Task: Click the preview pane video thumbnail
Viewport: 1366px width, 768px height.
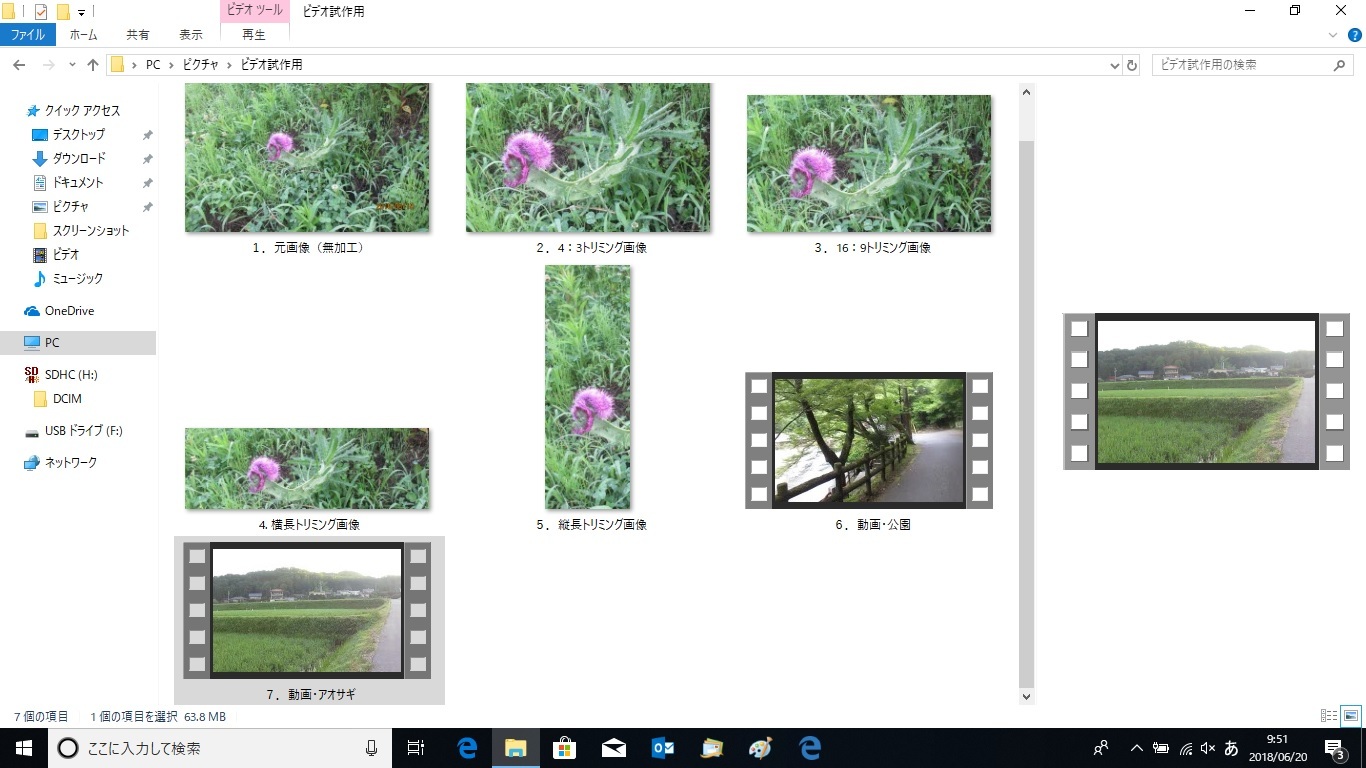Action: click(x=1206, y=392)
